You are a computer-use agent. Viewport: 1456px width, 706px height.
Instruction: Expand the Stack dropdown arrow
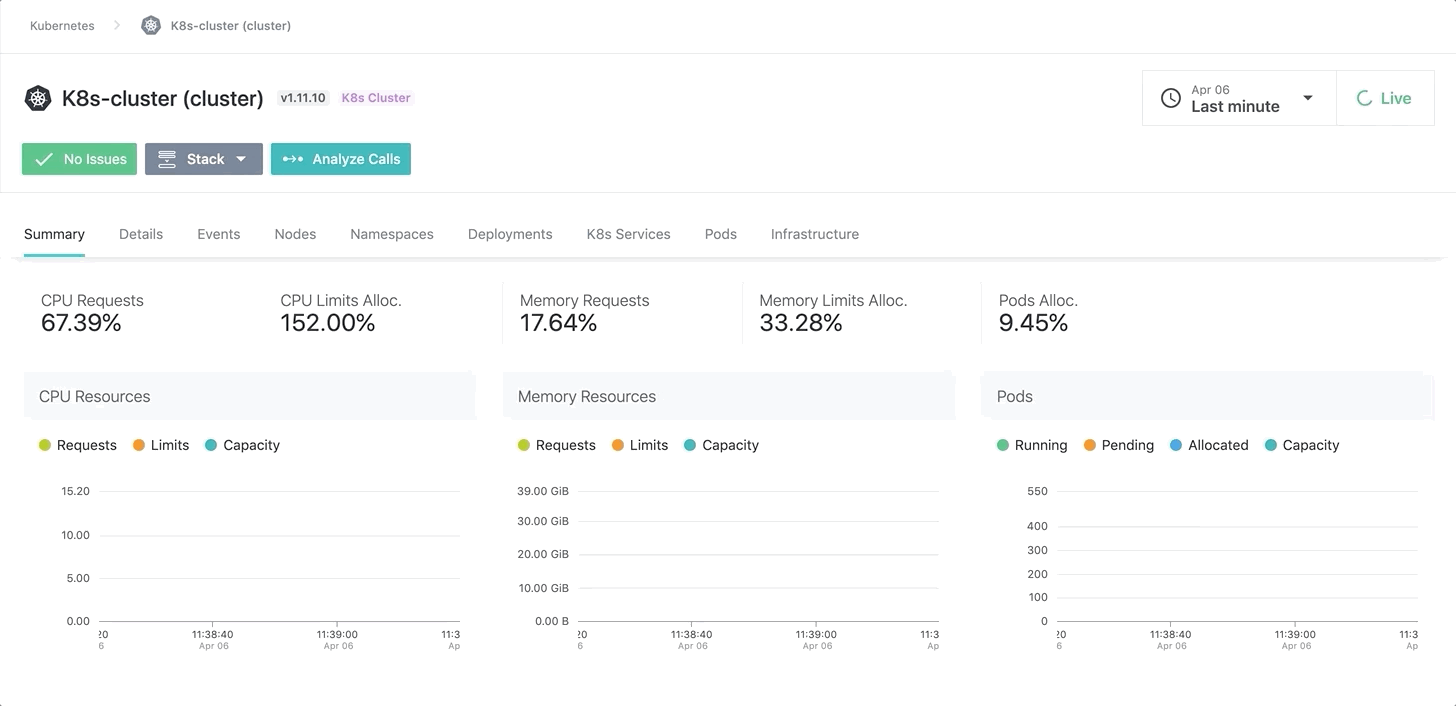(241, 159)
